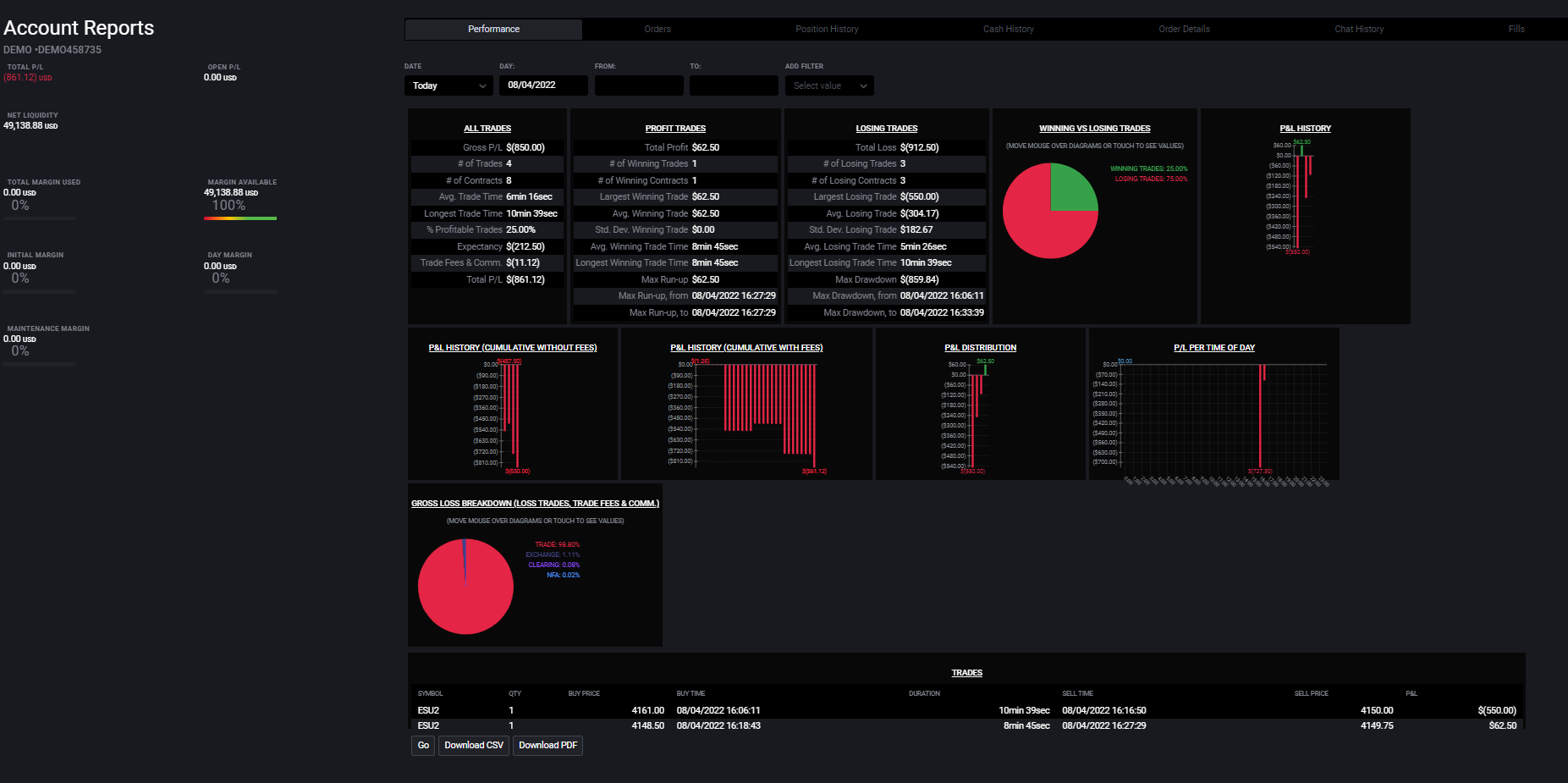Image resolution: width=1568 pixels, height=783 pixels.
Task: Click the Gross P/L $(850.00) row
Action: pyautogui.click(x=487, y=147)
